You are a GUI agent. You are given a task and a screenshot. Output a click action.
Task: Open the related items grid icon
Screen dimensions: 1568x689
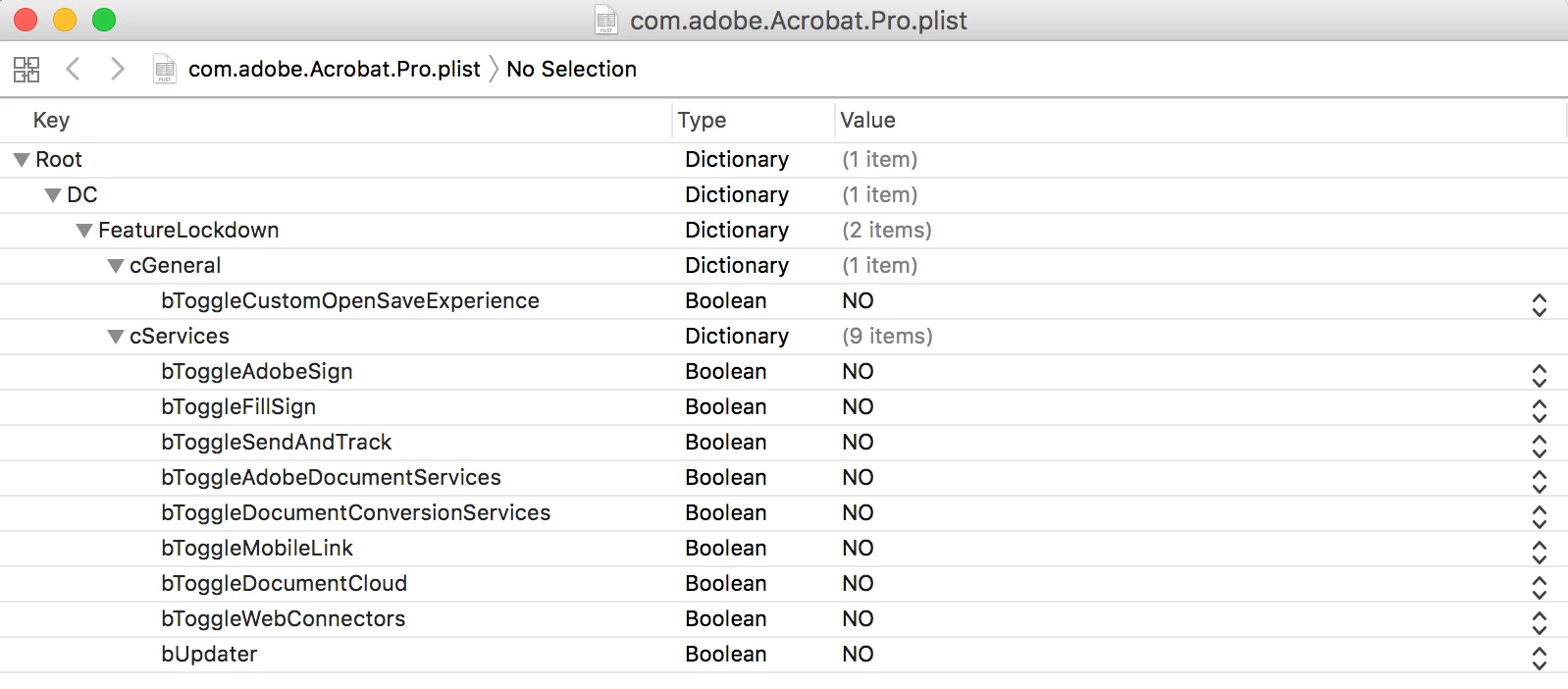[26, 70]
